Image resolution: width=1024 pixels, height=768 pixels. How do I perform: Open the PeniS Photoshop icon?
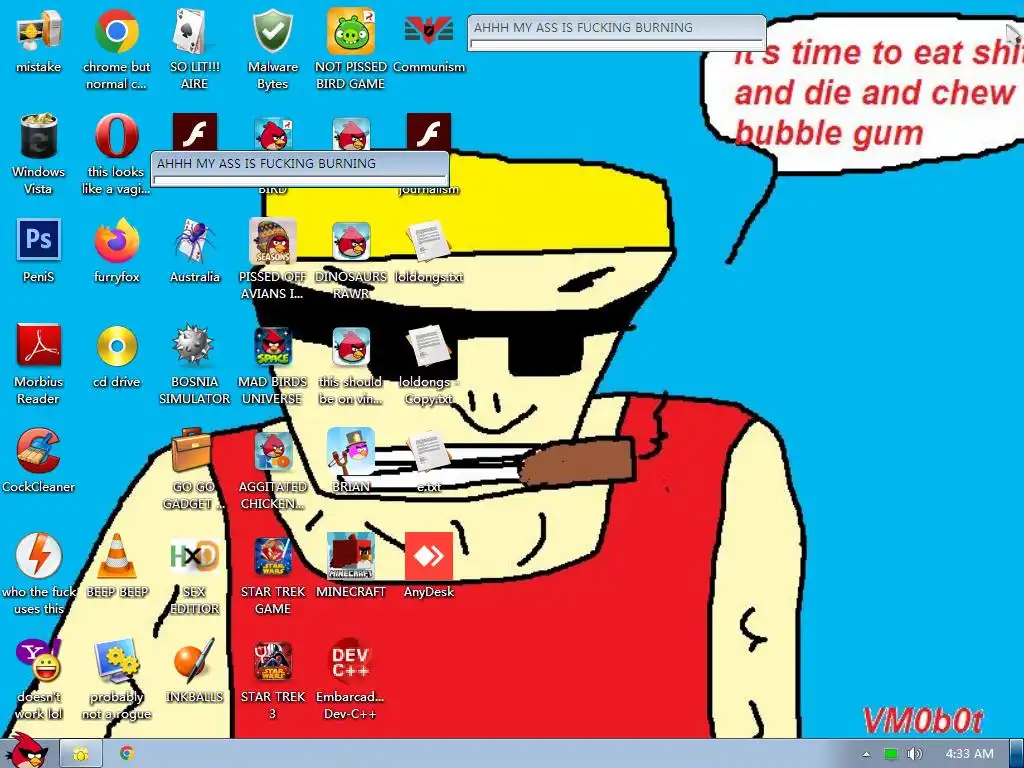(x=39, y=240)
